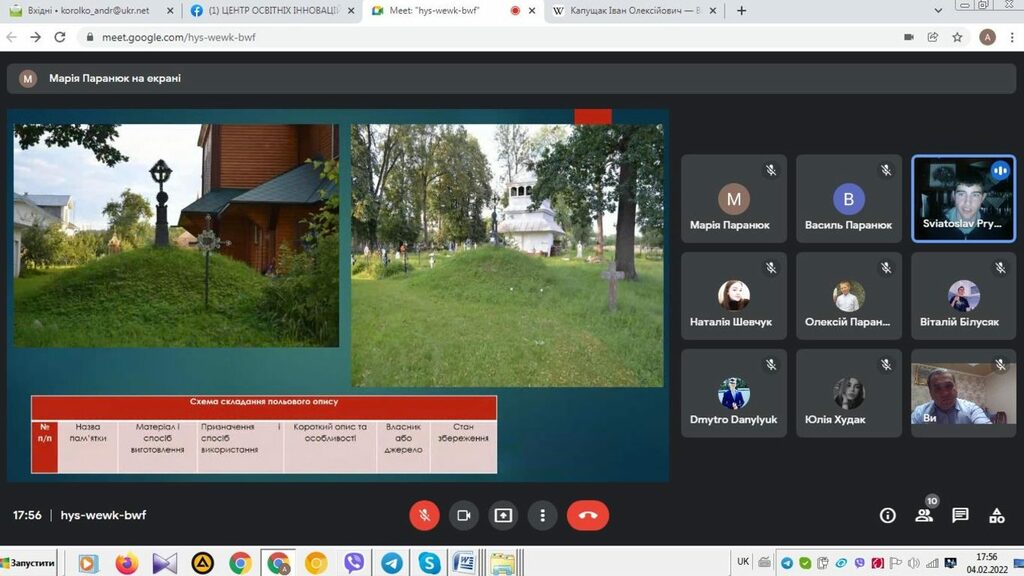Open the Chrome profile avatar menu
The width and height of the screenshot is (1024, 576).
tap(987, 37)
